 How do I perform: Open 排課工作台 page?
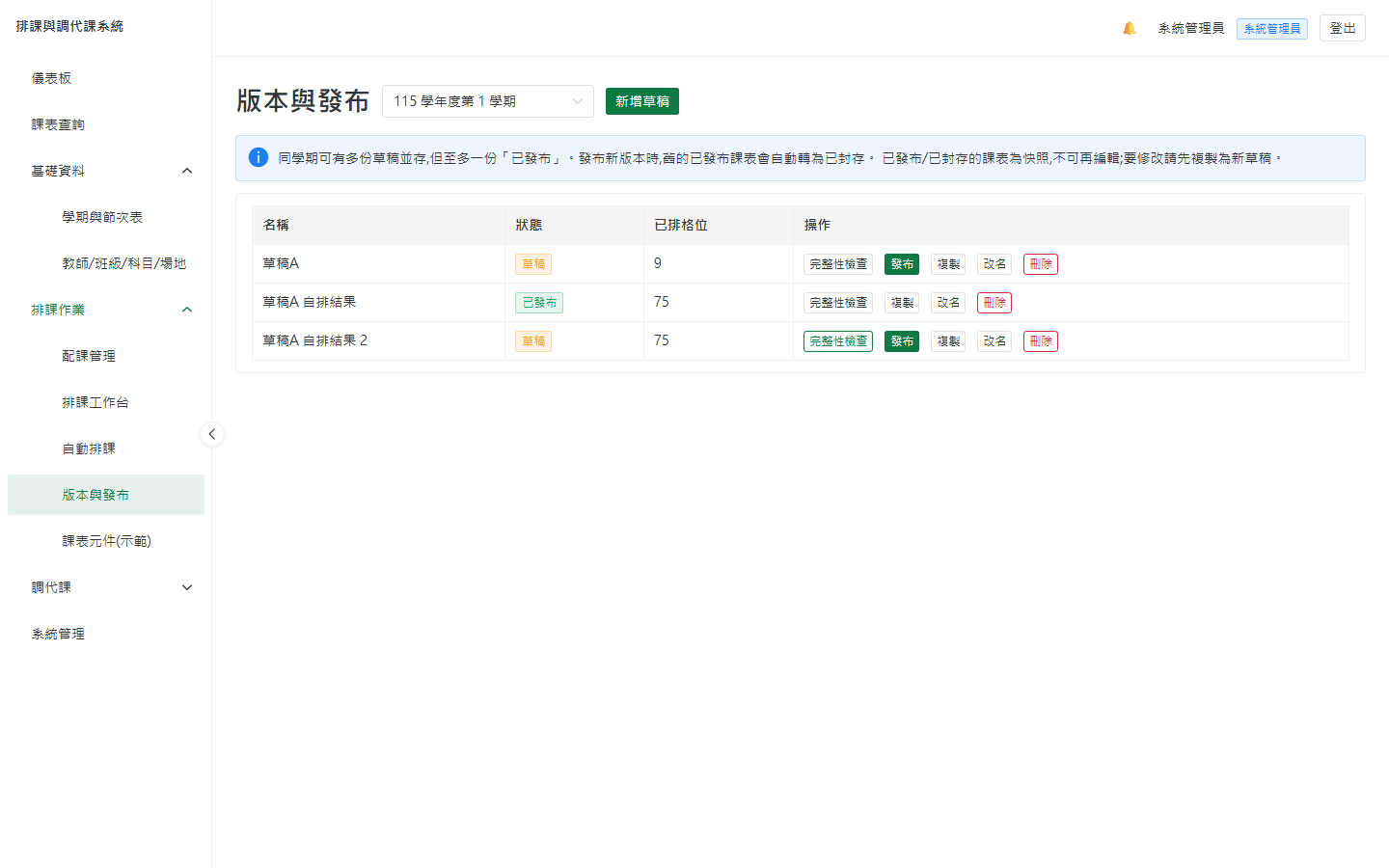(106, 402)
